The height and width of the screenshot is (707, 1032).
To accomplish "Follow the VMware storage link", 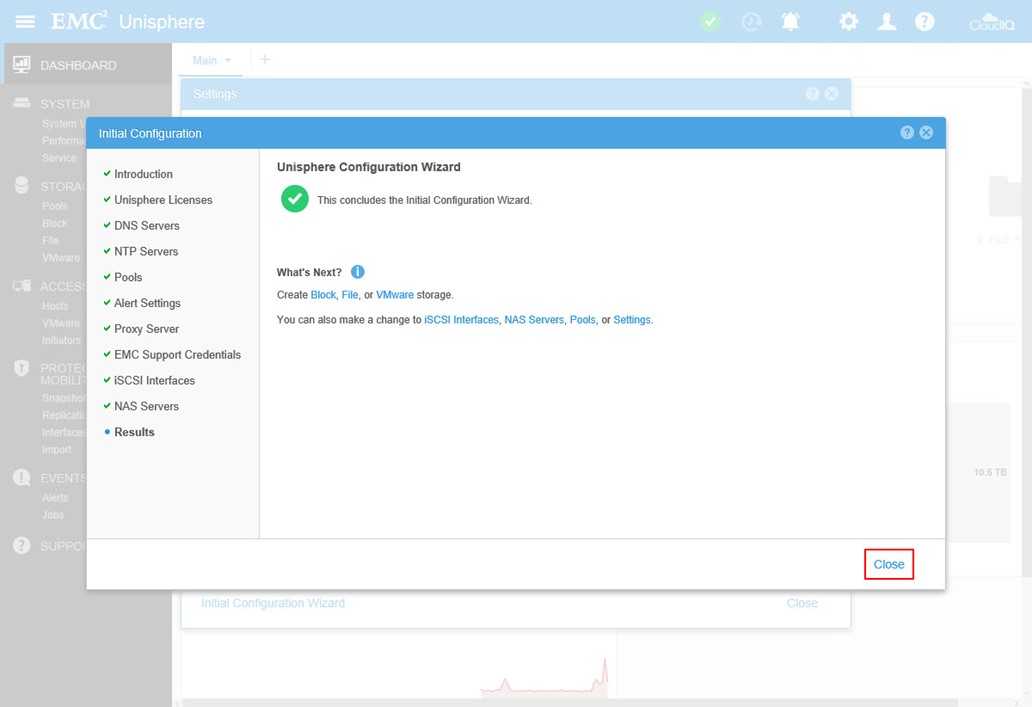I will (x=395, y=294).
